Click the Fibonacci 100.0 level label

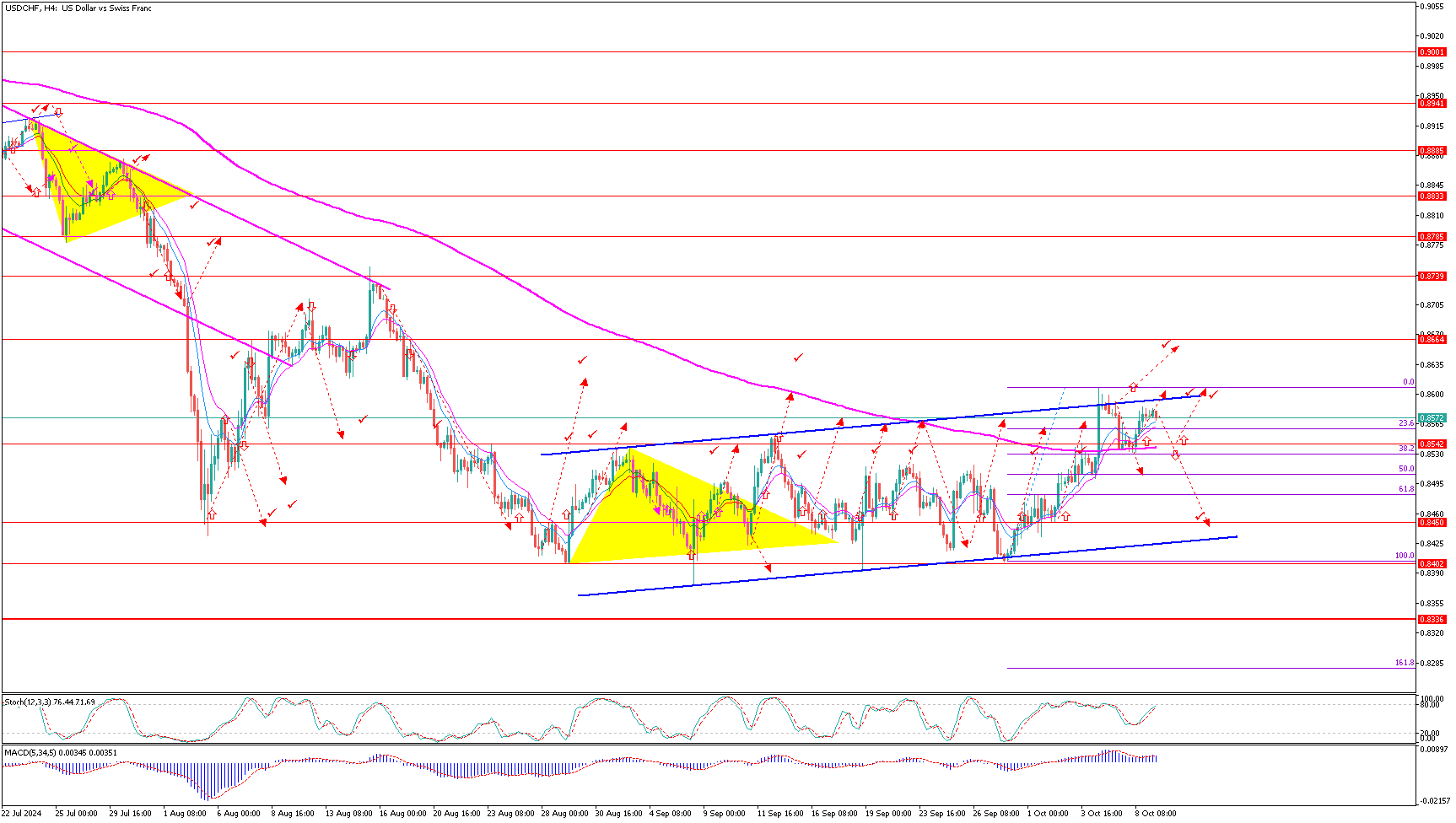tap(1405, 557)
